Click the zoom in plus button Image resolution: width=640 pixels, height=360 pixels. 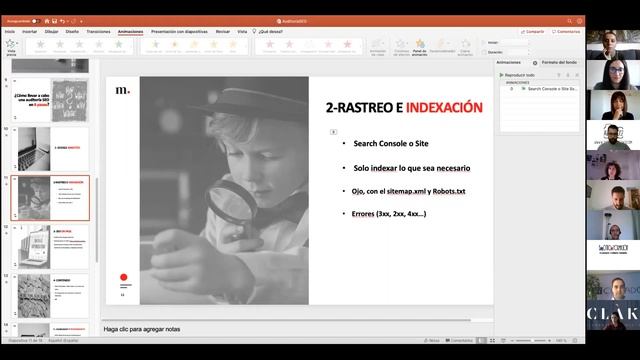pyautogui.click(x=549, y=340)
